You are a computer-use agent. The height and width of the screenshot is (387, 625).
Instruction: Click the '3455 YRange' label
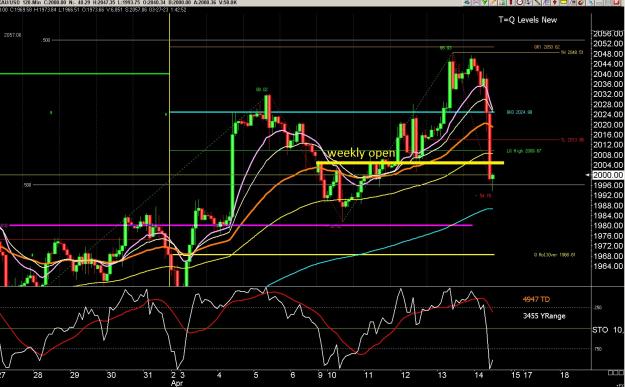click(x=544, y=316)
